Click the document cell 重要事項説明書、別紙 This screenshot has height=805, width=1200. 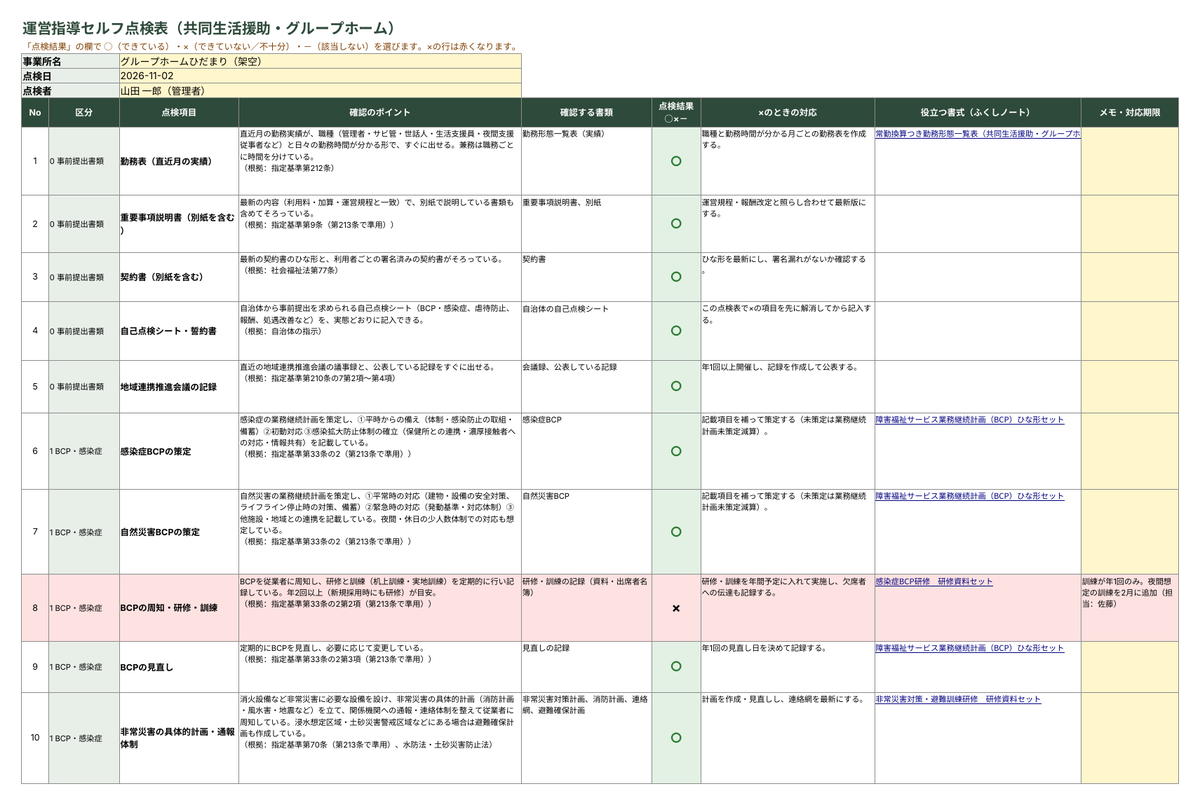coord(586,223)
